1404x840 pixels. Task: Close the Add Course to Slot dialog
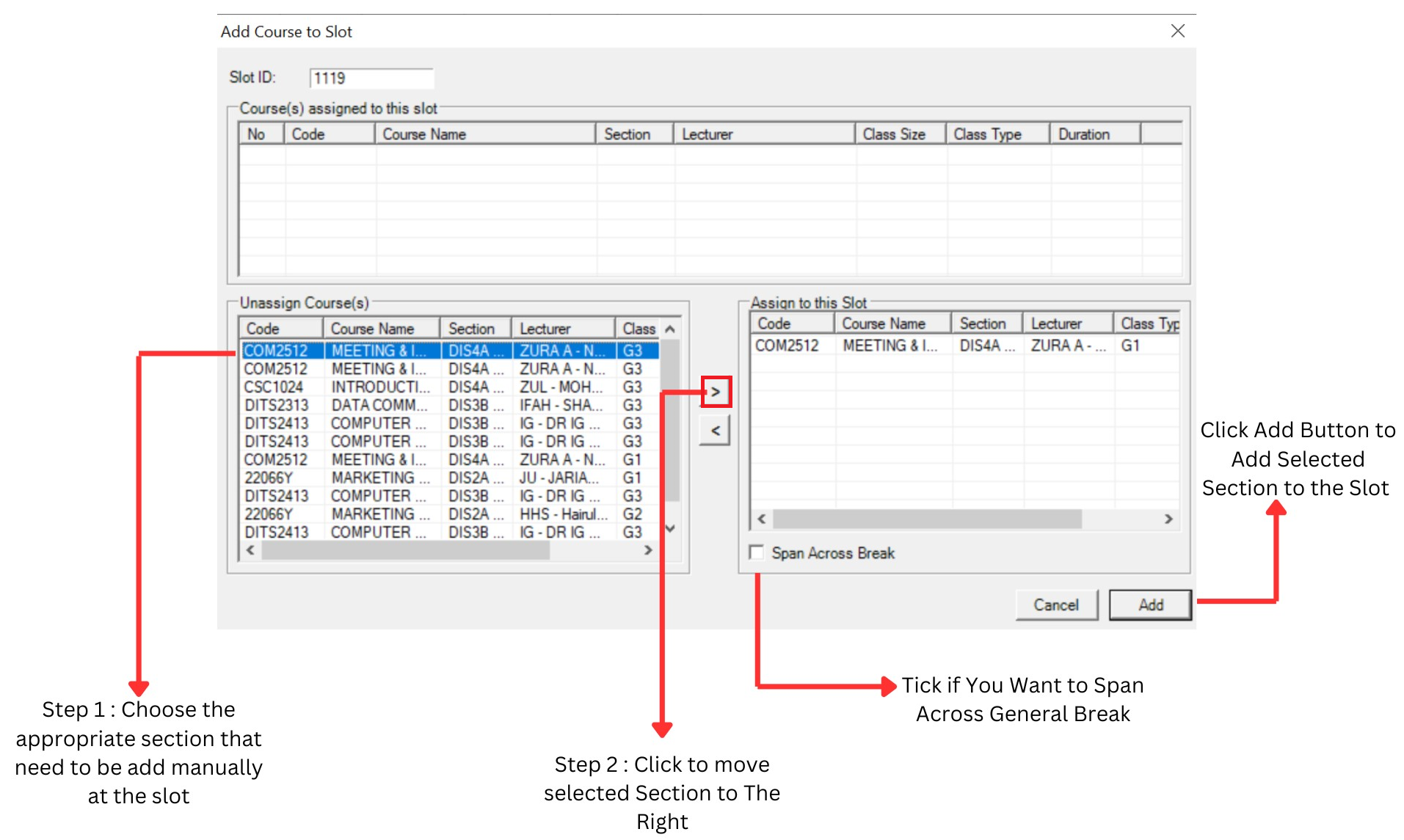coord(1178,31)
